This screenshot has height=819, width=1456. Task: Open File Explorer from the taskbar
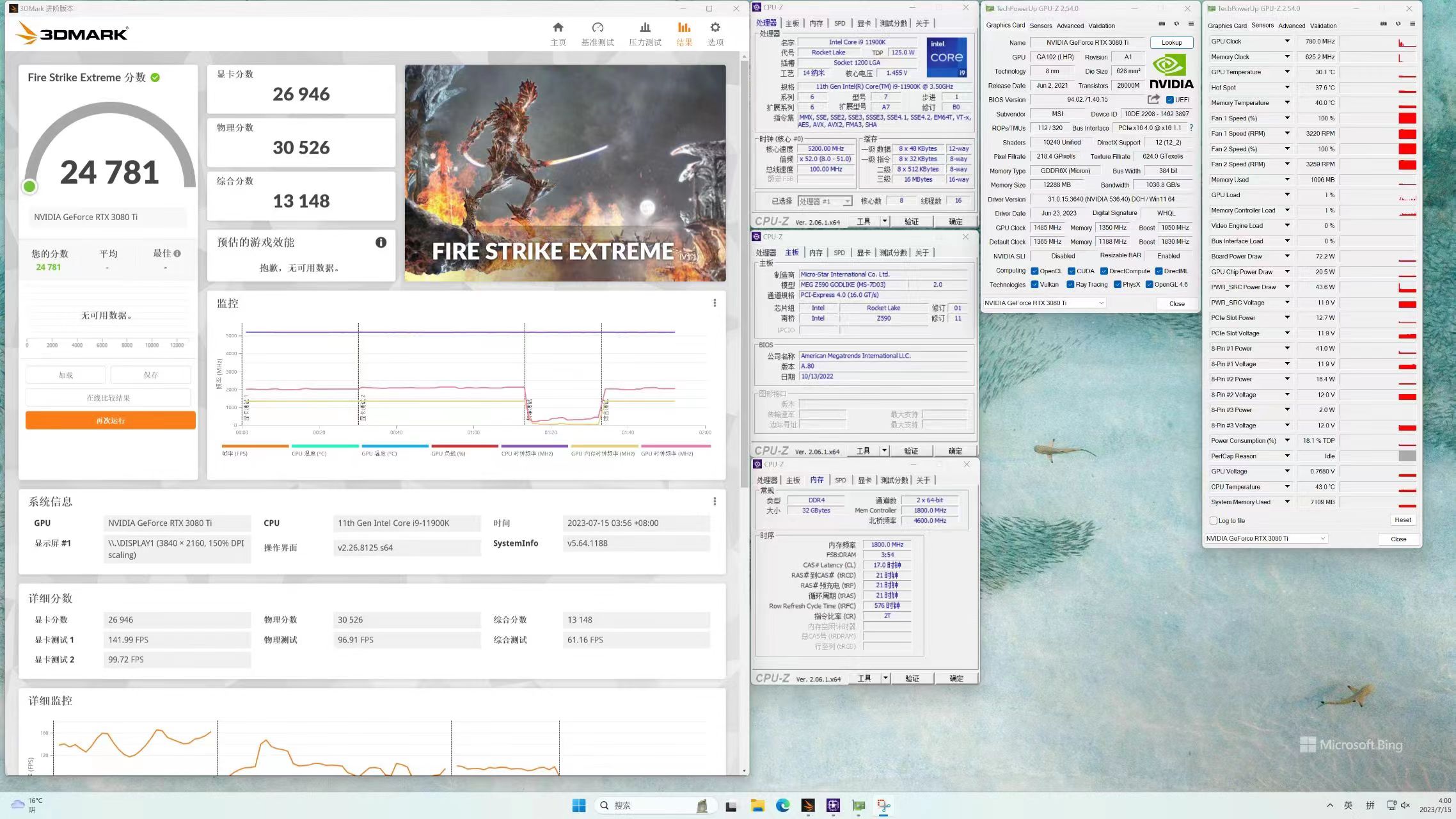click(757, 806)
